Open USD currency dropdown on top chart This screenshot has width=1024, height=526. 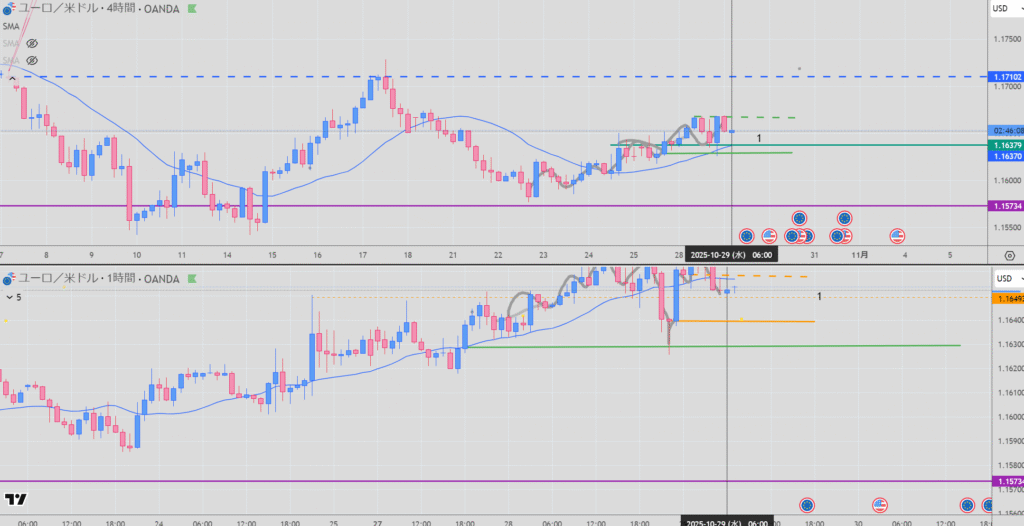(1004, 9)
